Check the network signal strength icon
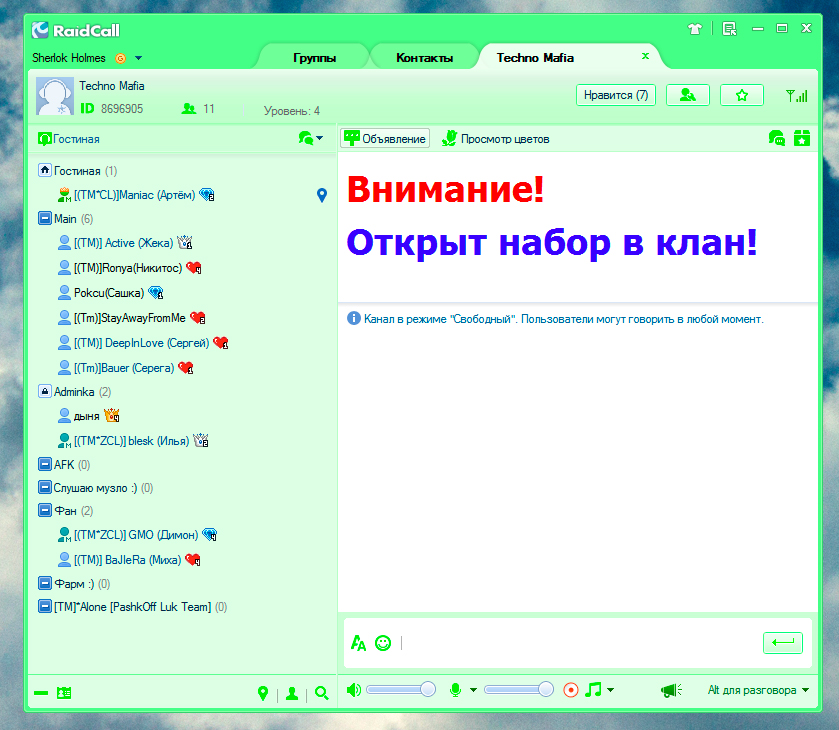Screen dimensions: 839x730 [x=797, y=96]
